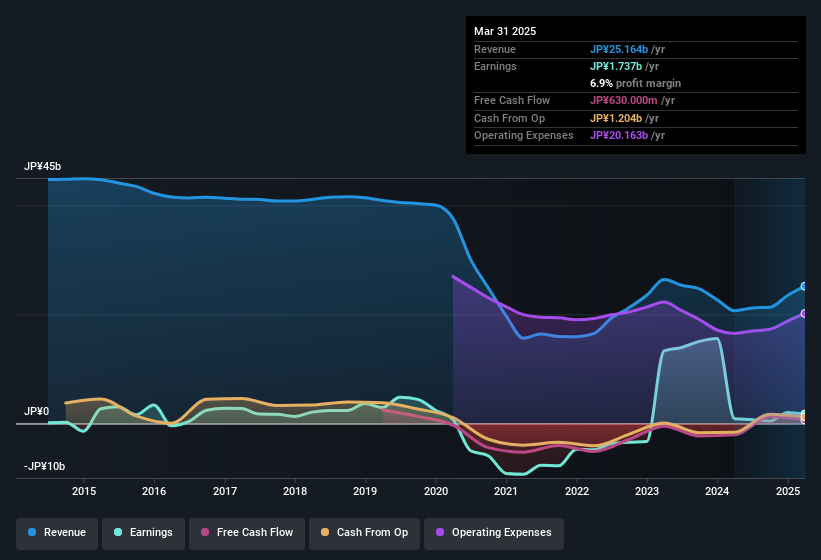Toggle the Free Cash Flow legend button
Image resolution: width=821 pixels, height=560 pixels.
[247, 533]
